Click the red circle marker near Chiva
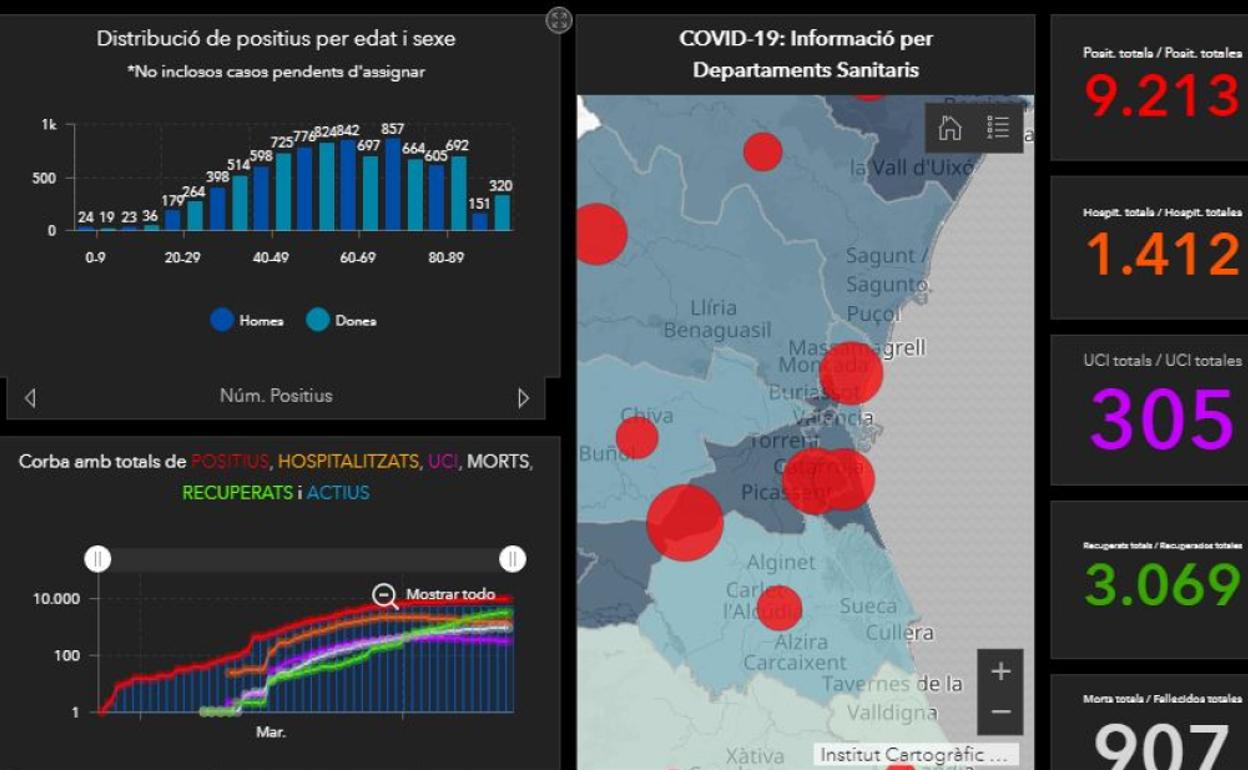Viewport: 1248px width, 770px height. pyautogui.click(x=637, y=437)
